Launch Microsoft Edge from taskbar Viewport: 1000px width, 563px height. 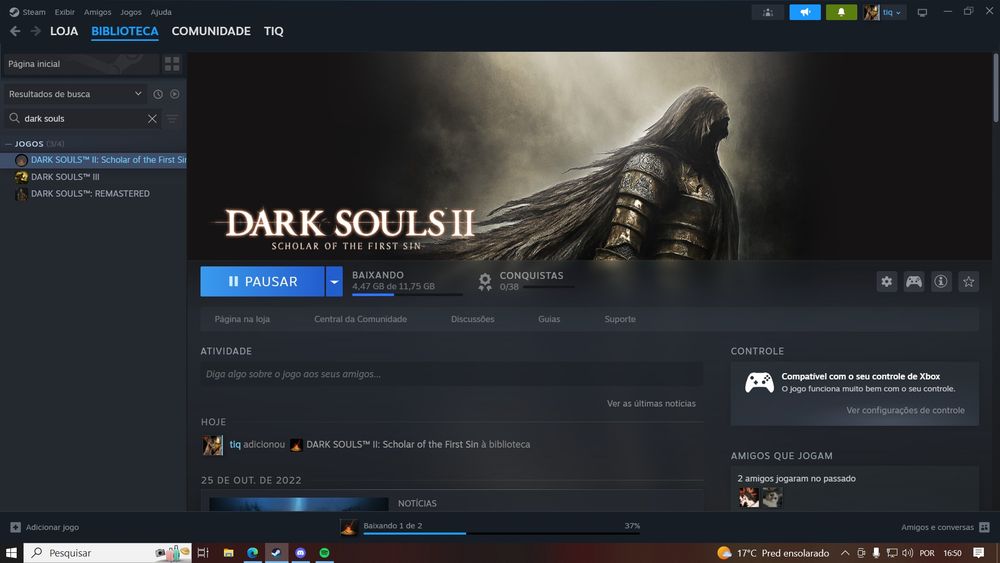[x=253, y=553]
